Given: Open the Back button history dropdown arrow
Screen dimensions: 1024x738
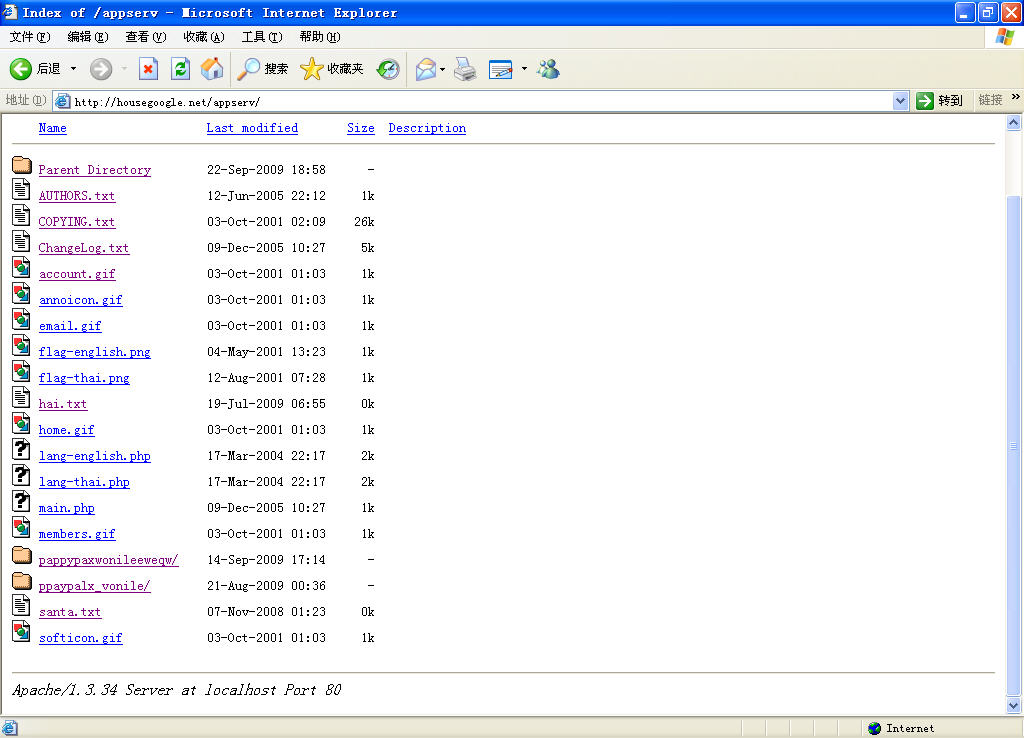Looking at the screenshot, I should (73, 69).
